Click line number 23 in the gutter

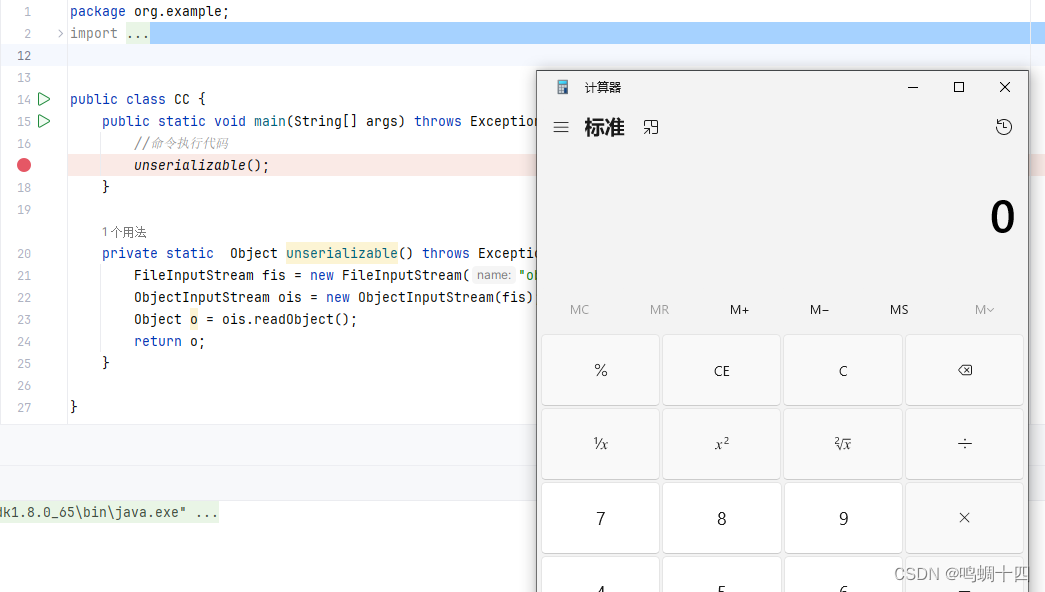[24, 319]
